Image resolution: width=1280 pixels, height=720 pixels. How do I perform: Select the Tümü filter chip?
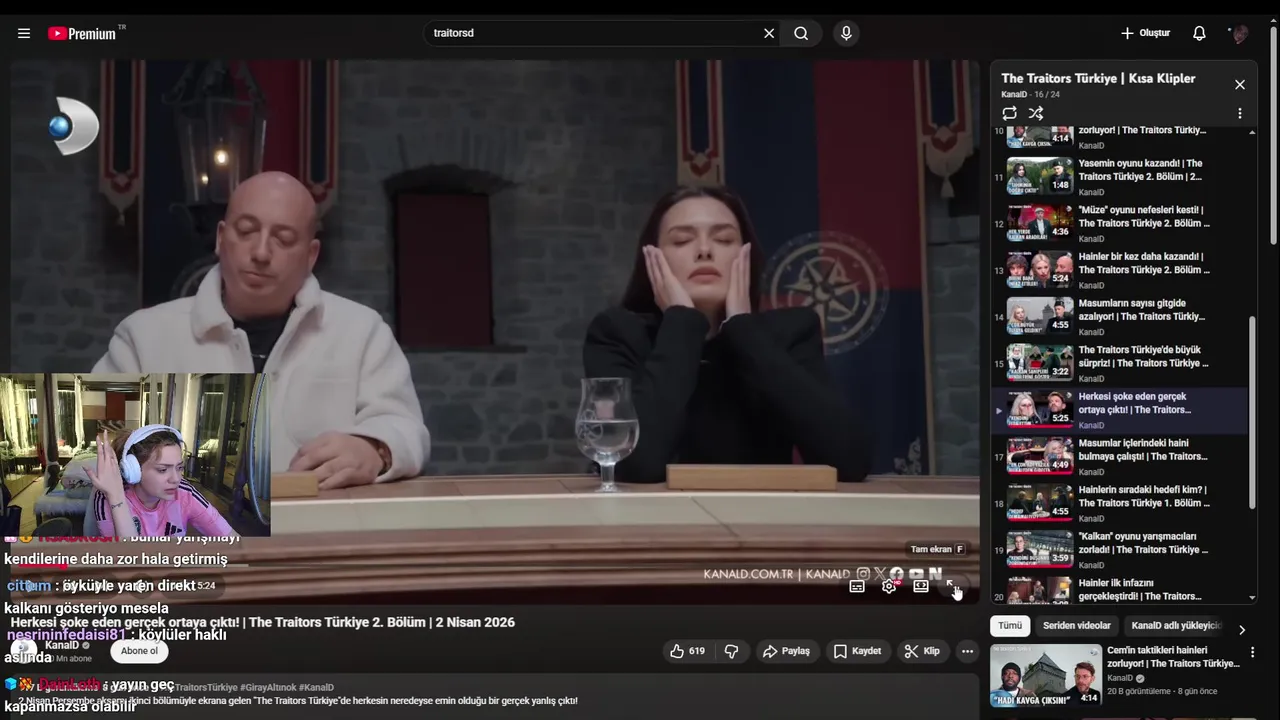click(1010, 626)
